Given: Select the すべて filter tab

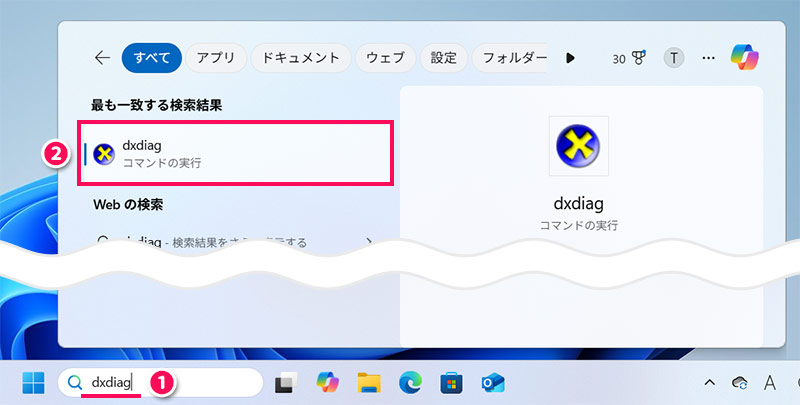Looking at the screenshot, I should click(152, 58).
